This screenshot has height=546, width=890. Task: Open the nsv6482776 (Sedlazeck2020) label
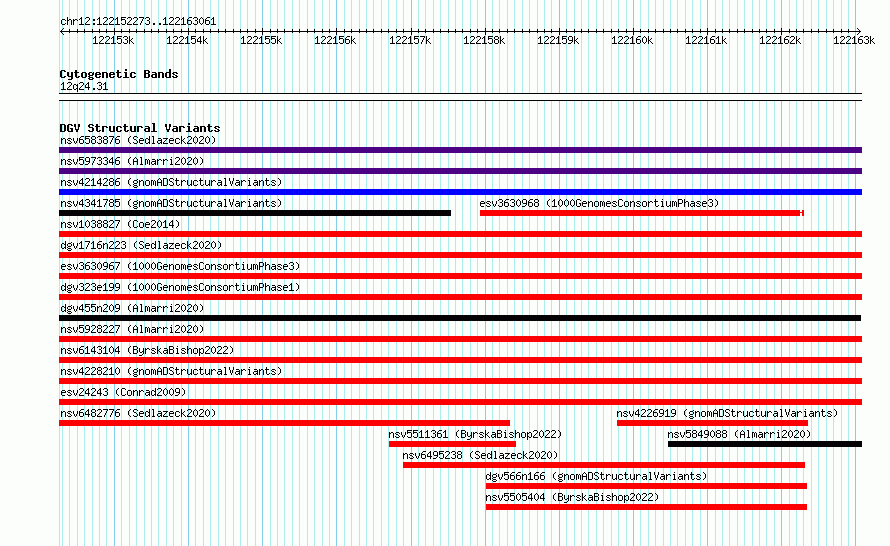coord(138,413)
